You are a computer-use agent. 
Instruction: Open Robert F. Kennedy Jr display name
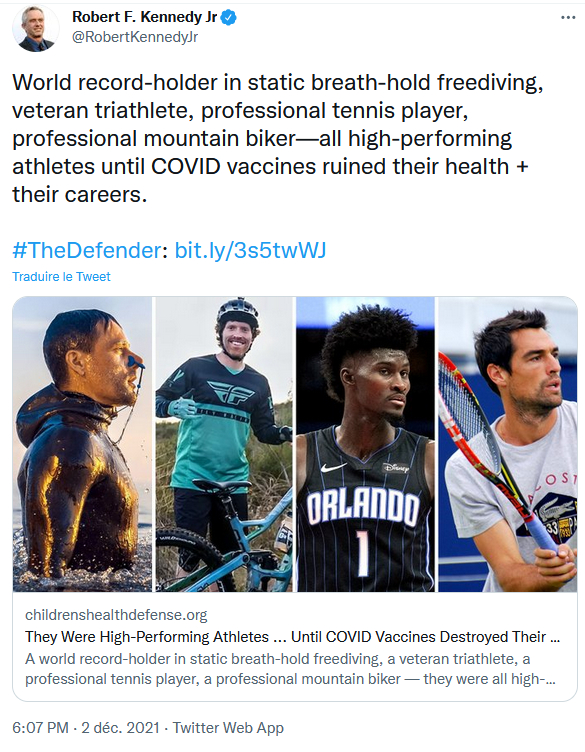pos(145,17)
